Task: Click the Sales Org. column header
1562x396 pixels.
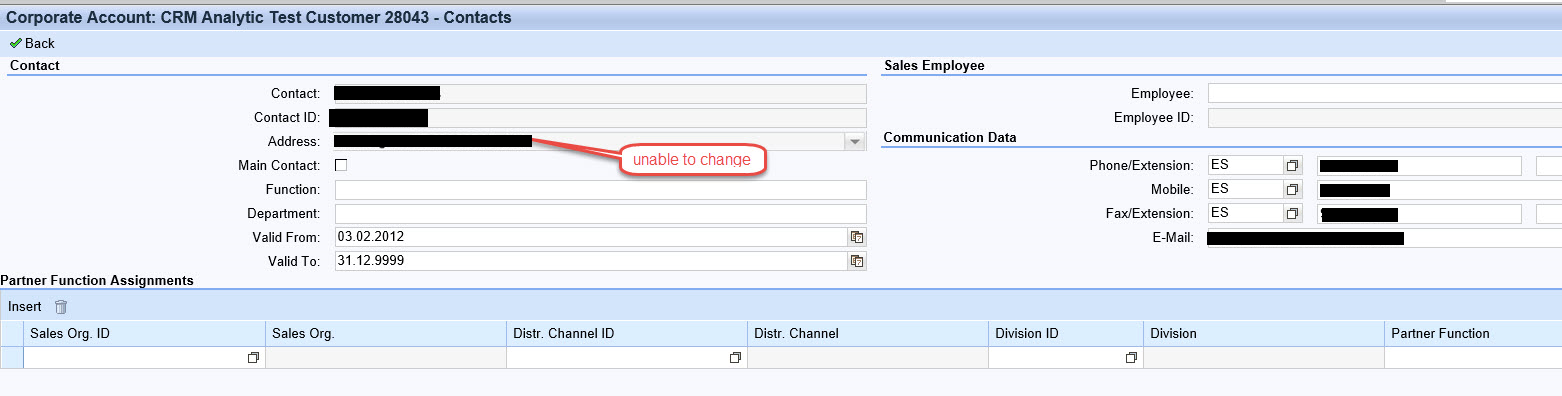Action: tap(385, 334)
